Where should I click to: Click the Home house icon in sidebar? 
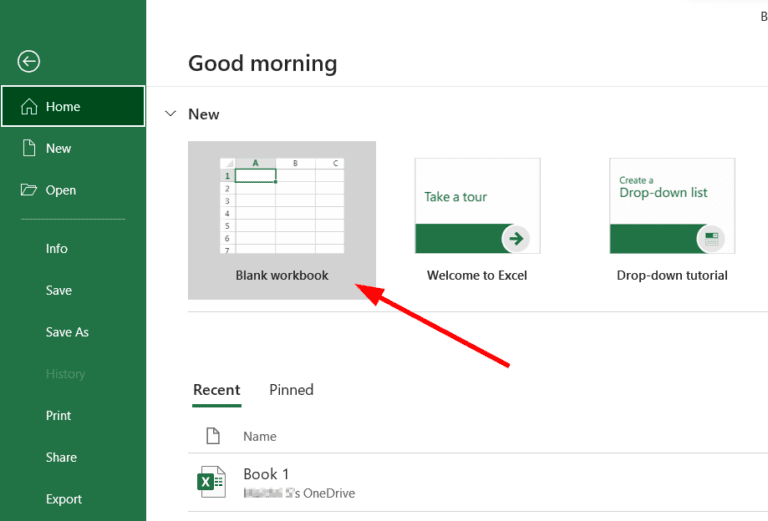tap(29, 106)
